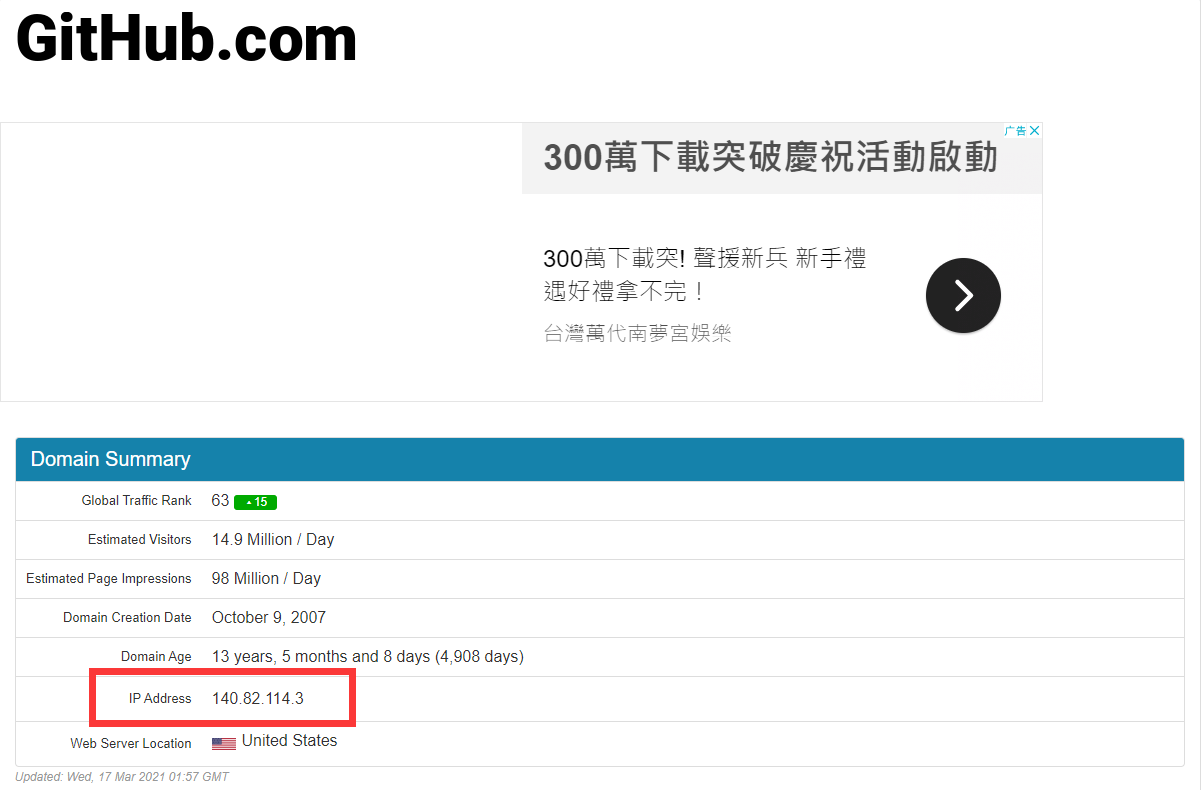Click the GitHub.com page heading
Image resolution: width=1201 pixels, height=790 pixels.
(x=186, y=40)
